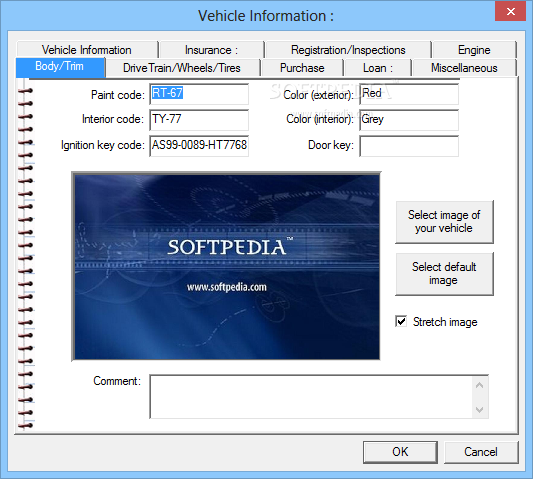This screenshot has height=479, width=533.
Task: Click the comment box scroll down arrow
Action: (x=480, y=409)
